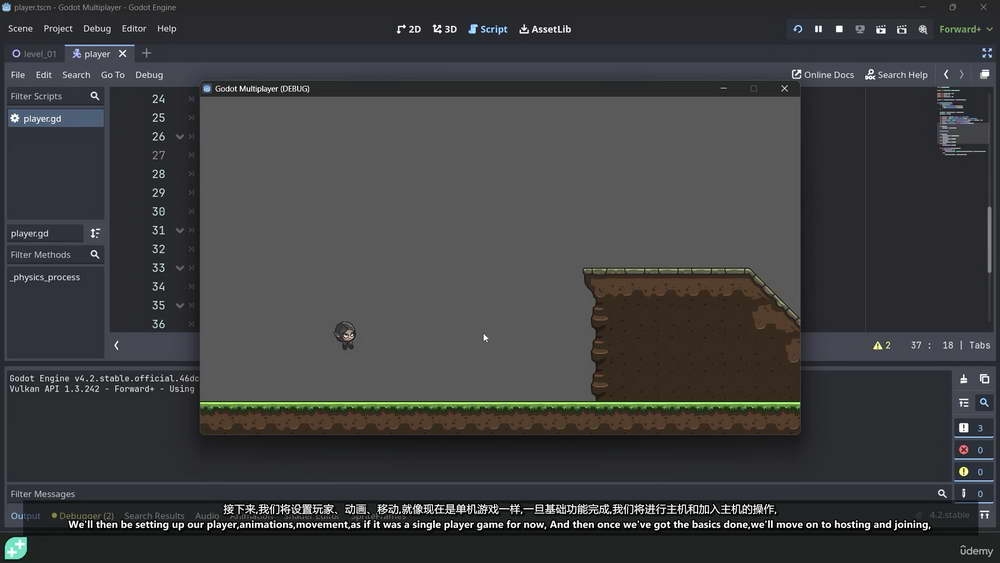The image size is (1000, 563).
Task: Click the warnings count indicator
Action: pyautogui.click(x=881, y=346)
